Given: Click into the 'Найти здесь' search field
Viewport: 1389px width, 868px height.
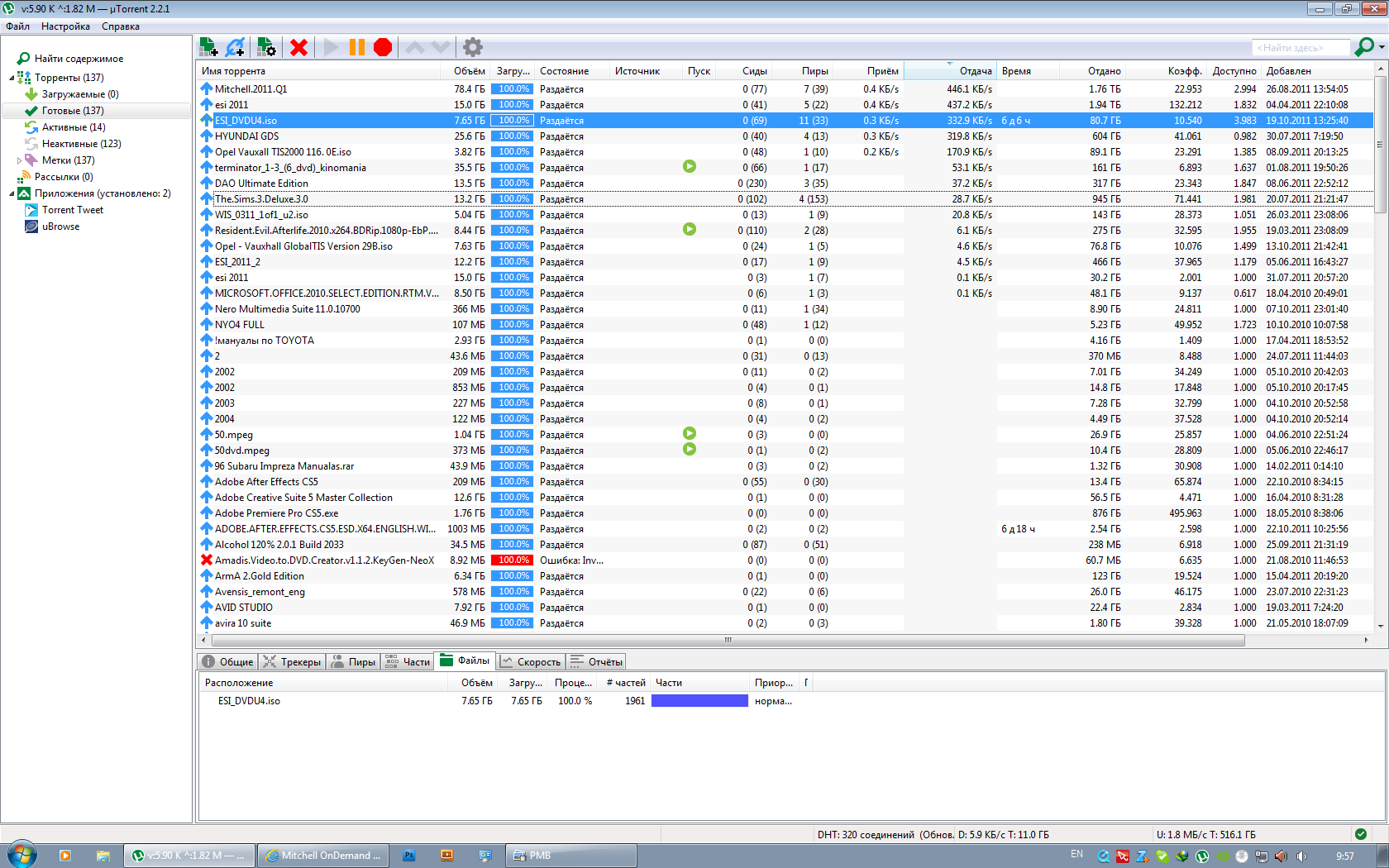Looking at the screenshot, I should click(x=1301, y=48).
